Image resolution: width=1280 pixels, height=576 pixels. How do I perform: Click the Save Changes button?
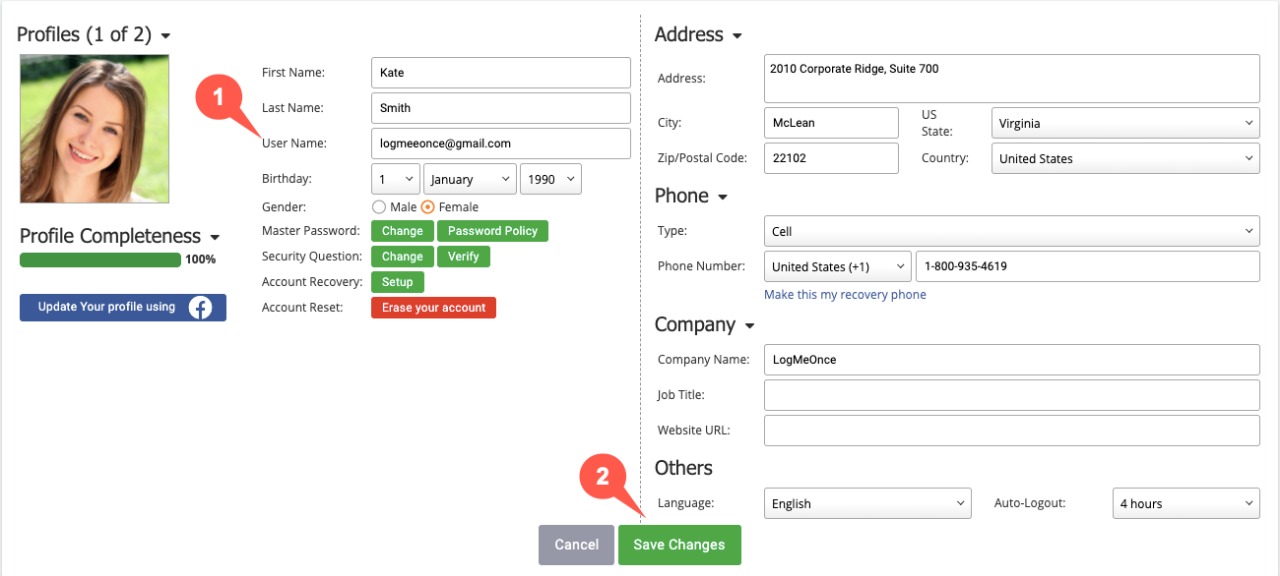(679, 545)
